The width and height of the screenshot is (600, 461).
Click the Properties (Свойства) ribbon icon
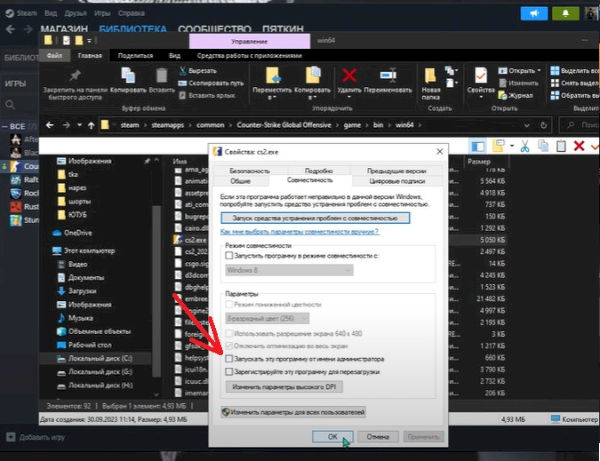(x=481, y=75)
